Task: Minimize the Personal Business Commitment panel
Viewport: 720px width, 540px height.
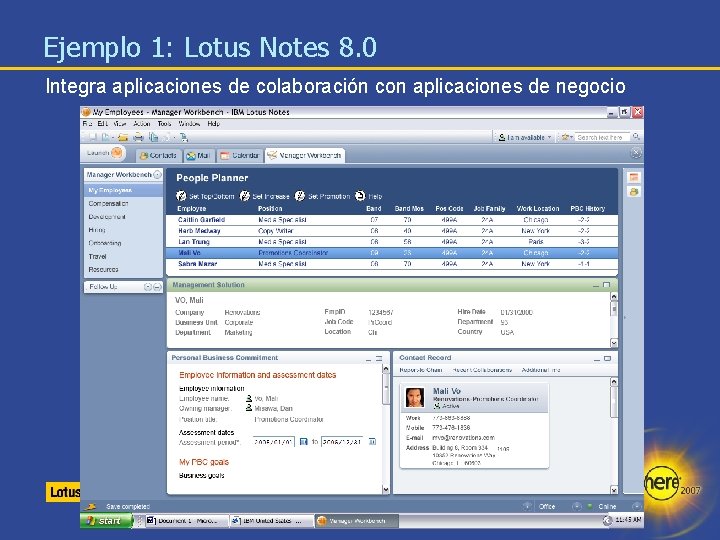Action: point(368,358)
